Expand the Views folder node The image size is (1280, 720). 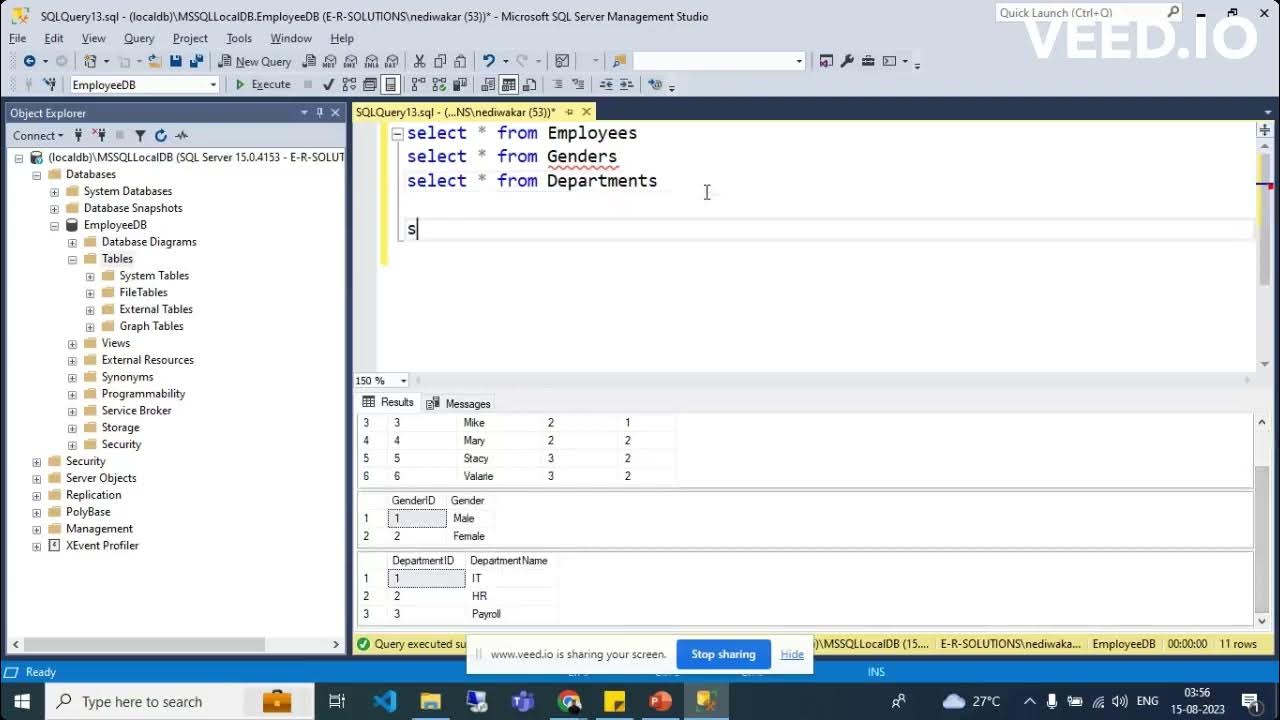coord(72,343)
